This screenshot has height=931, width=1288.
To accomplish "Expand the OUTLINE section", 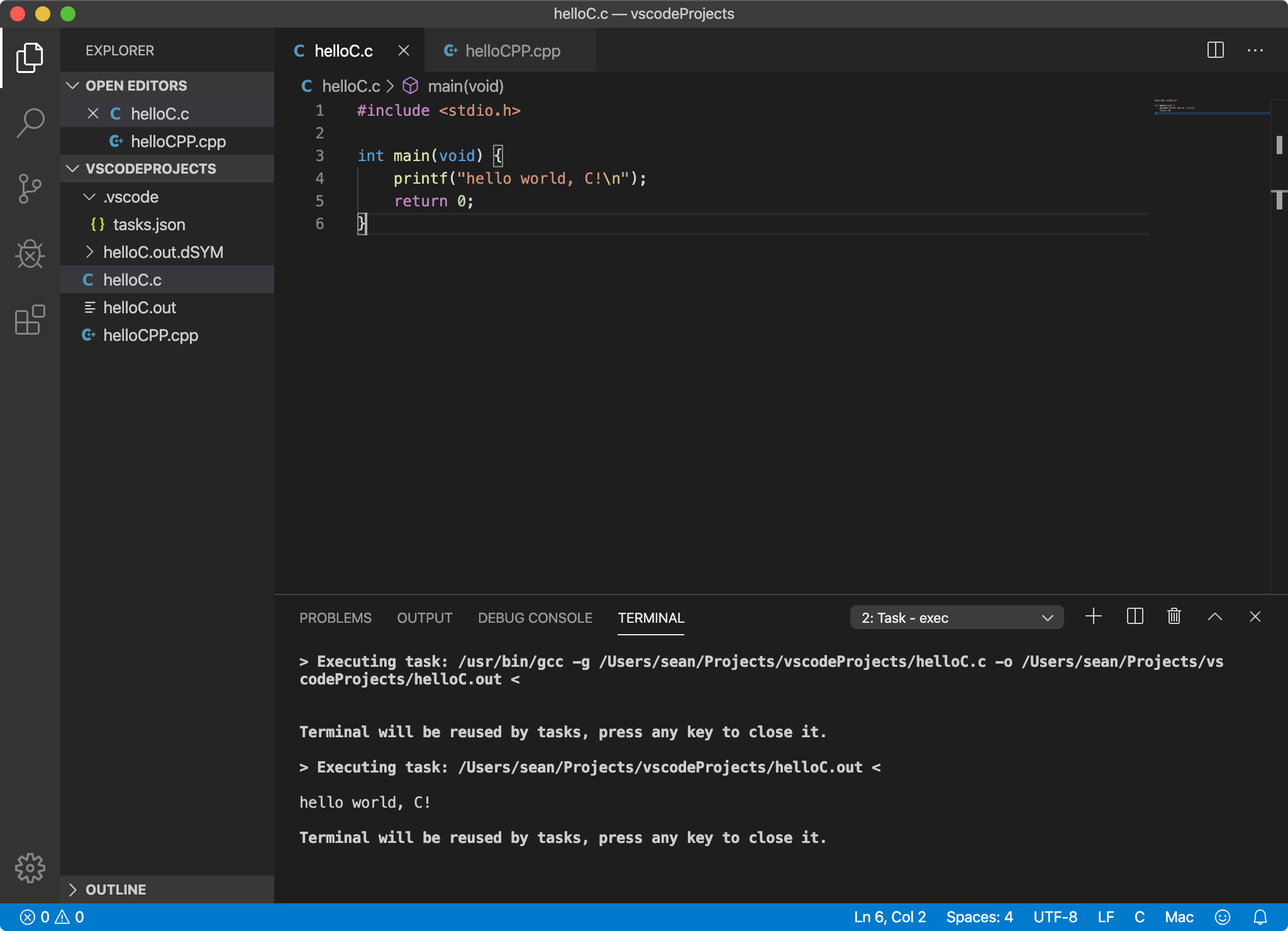I will 116,889.
